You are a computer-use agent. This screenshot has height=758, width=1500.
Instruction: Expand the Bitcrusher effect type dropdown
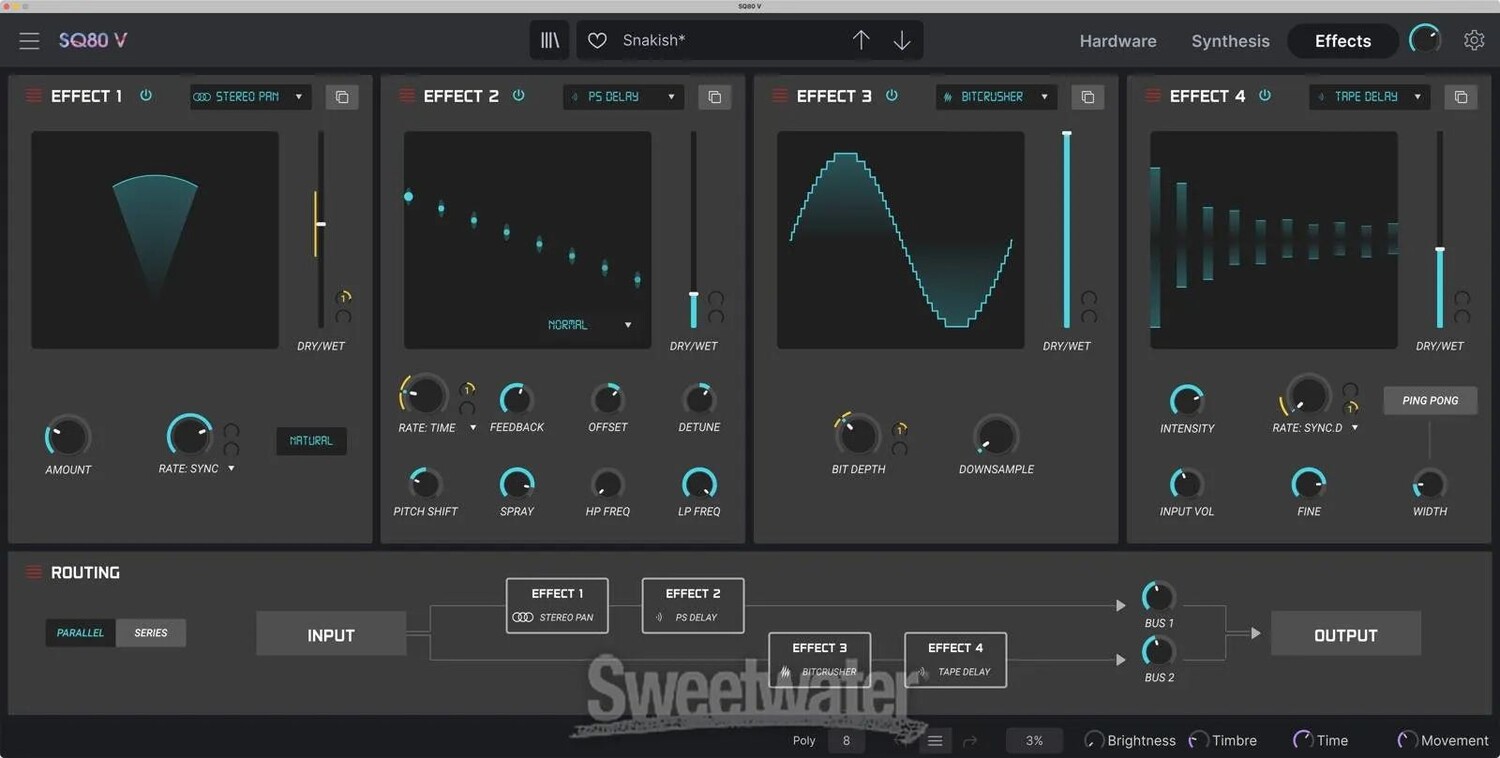pyautogui.click(x=996, y=97)
